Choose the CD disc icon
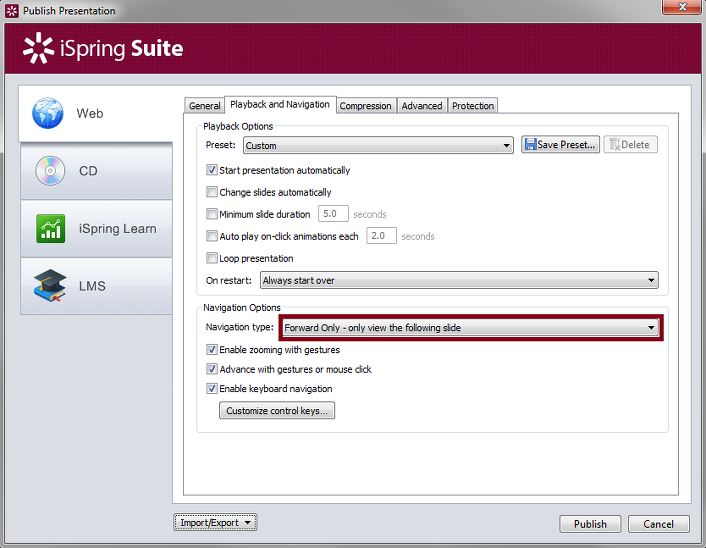The image size is (706, 548). [50, 171]
